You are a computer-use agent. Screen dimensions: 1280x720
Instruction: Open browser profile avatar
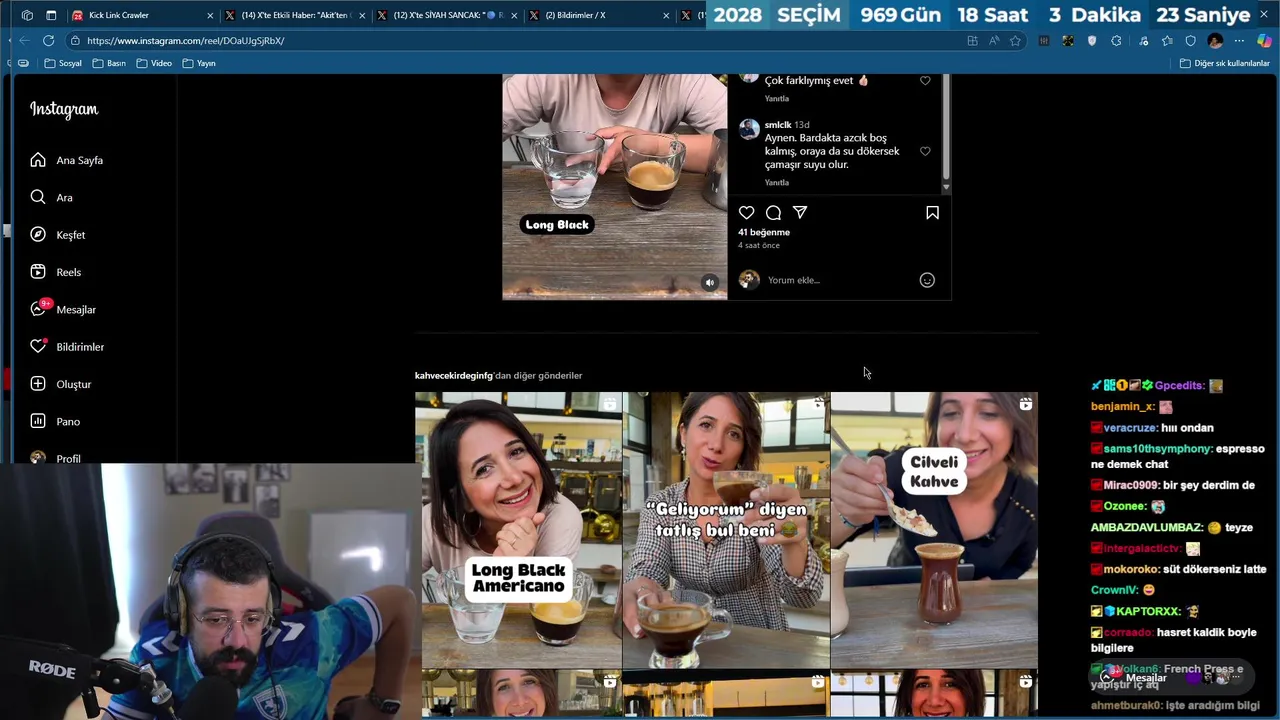click(x=1215, y=41)
